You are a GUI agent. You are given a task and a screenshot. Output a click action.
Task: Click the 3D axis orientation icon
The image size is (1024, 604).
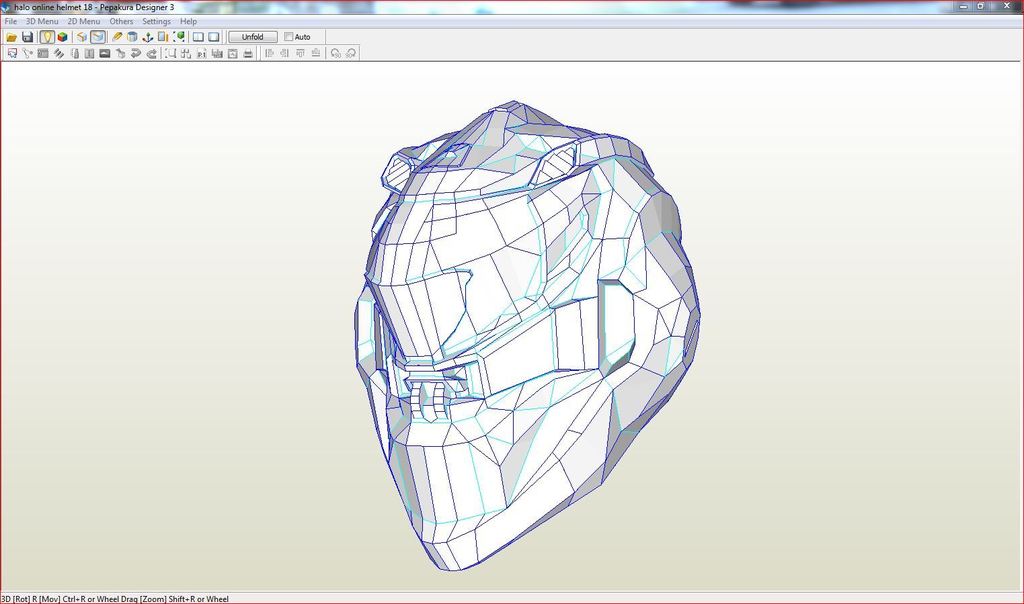[148, 37]
